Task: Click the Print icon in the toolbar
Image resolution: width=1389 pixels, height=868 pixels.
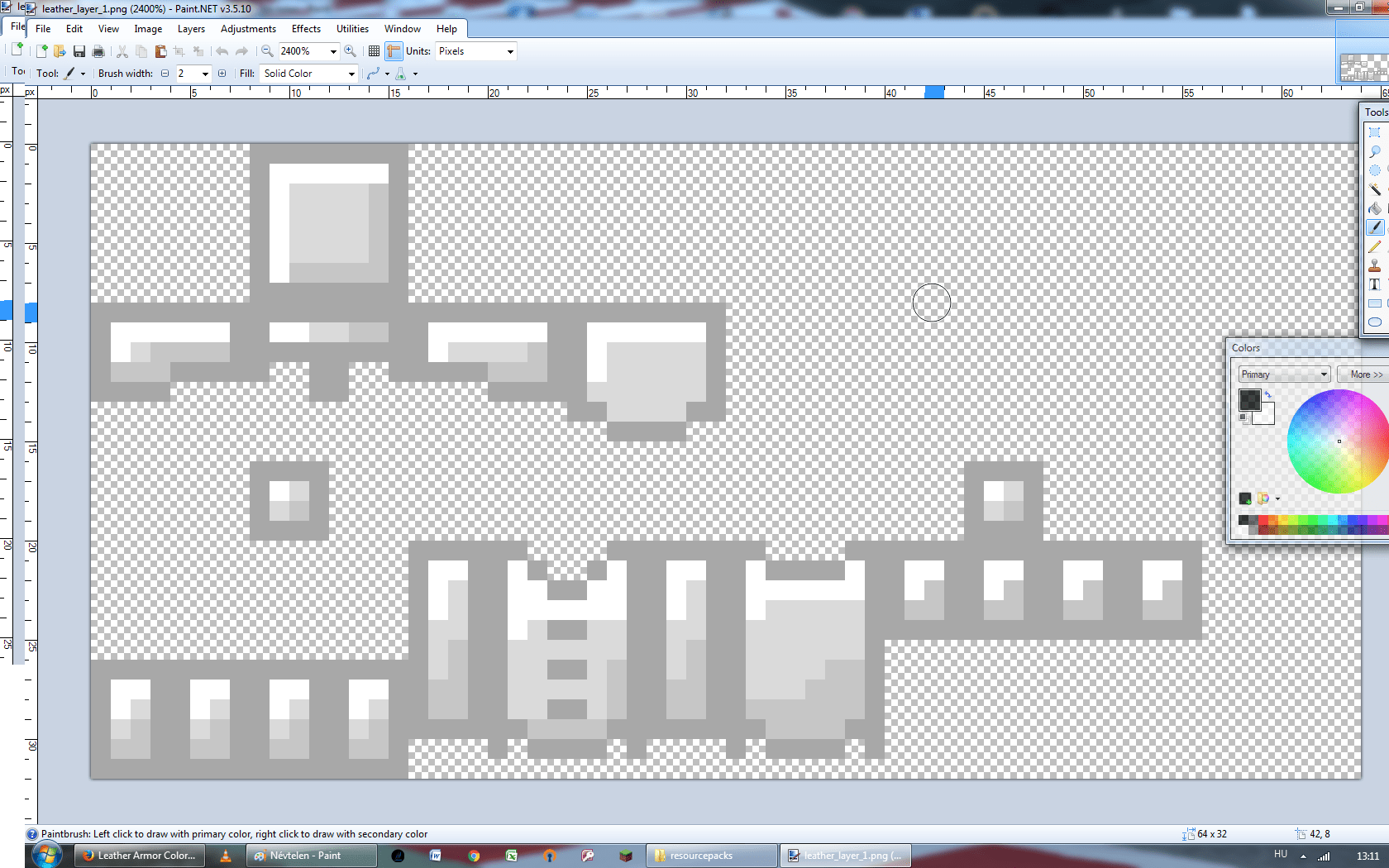Action: point(98,51)
